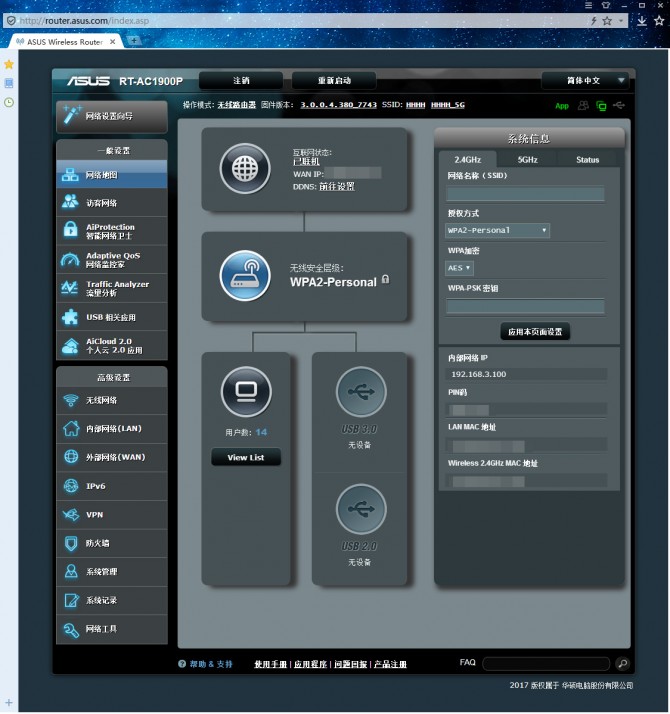The width and height of the screenshot is (670, 714).
Task: Open Traffic Analyzer chart icon
Action: tap(70, 287)
